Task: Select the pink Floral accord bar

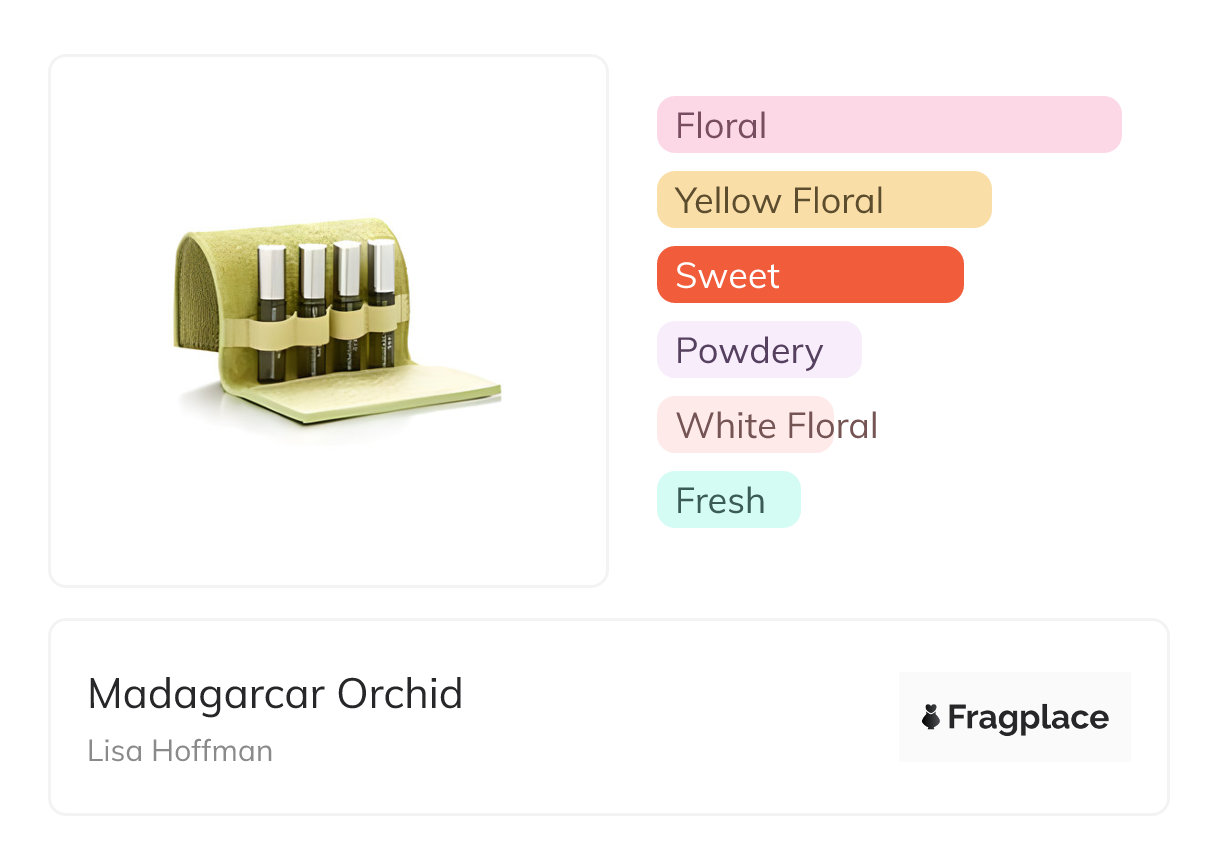Action: click(888, 125)
